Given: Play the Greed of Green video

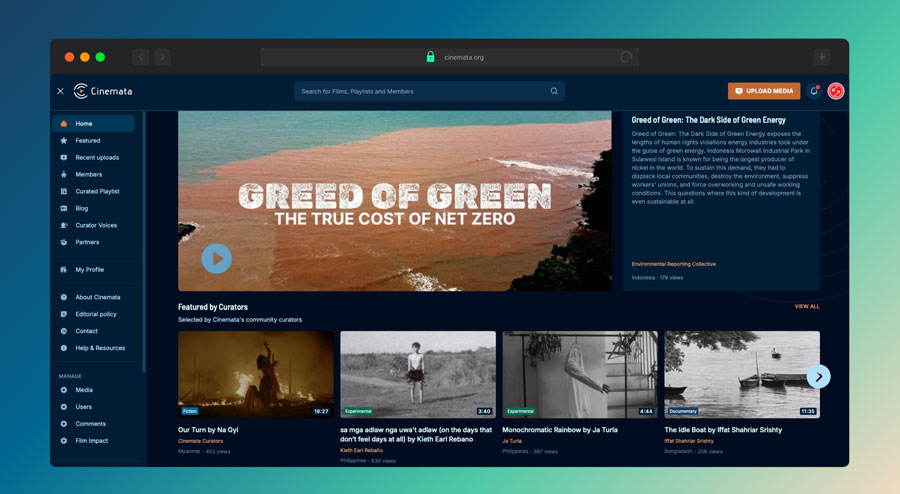Looking at the screenshot, I should pos(216,259).
